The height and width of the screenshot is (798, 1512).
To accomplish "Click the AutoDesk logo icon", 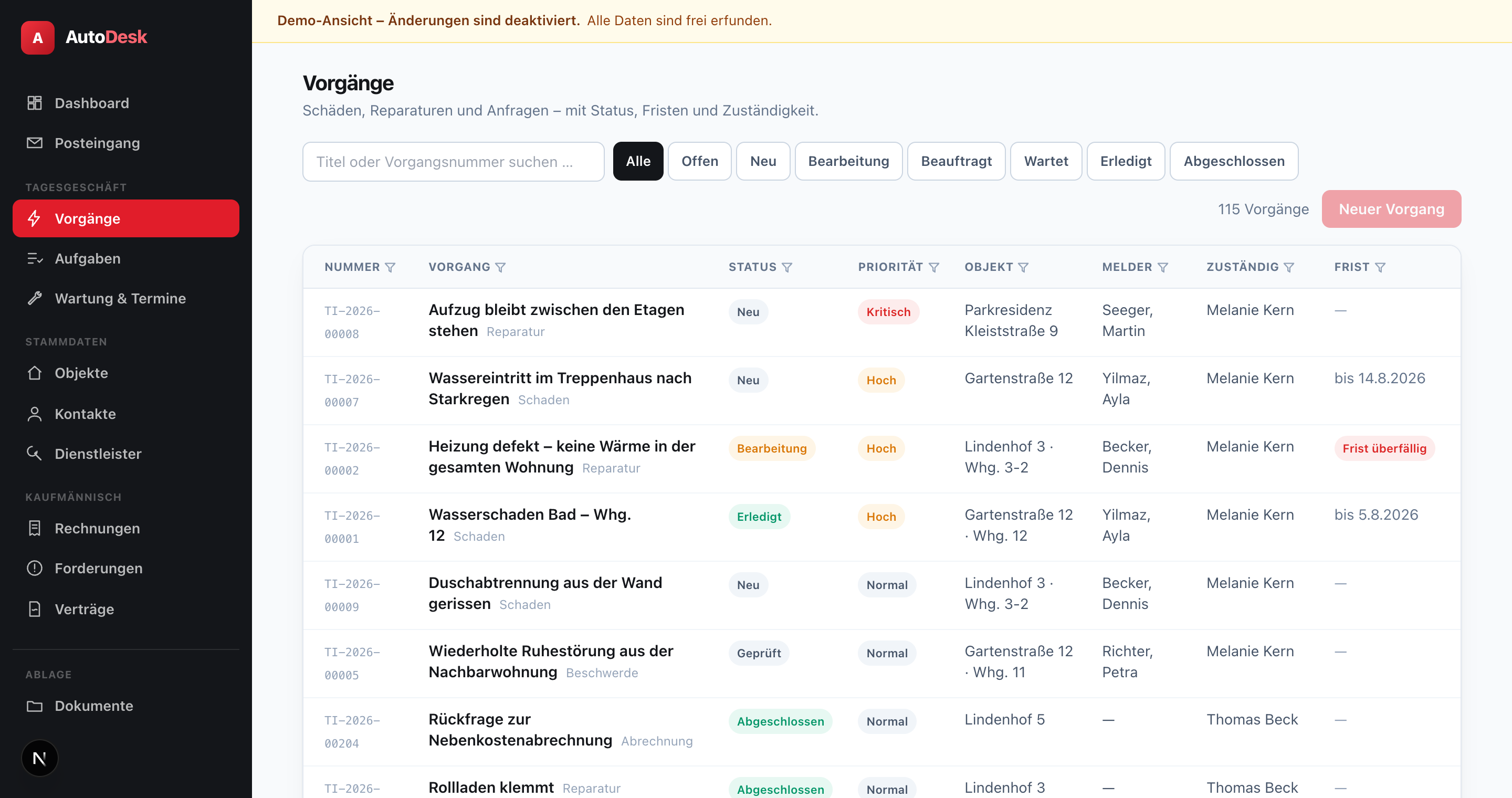I will click(x=38, y=38).
